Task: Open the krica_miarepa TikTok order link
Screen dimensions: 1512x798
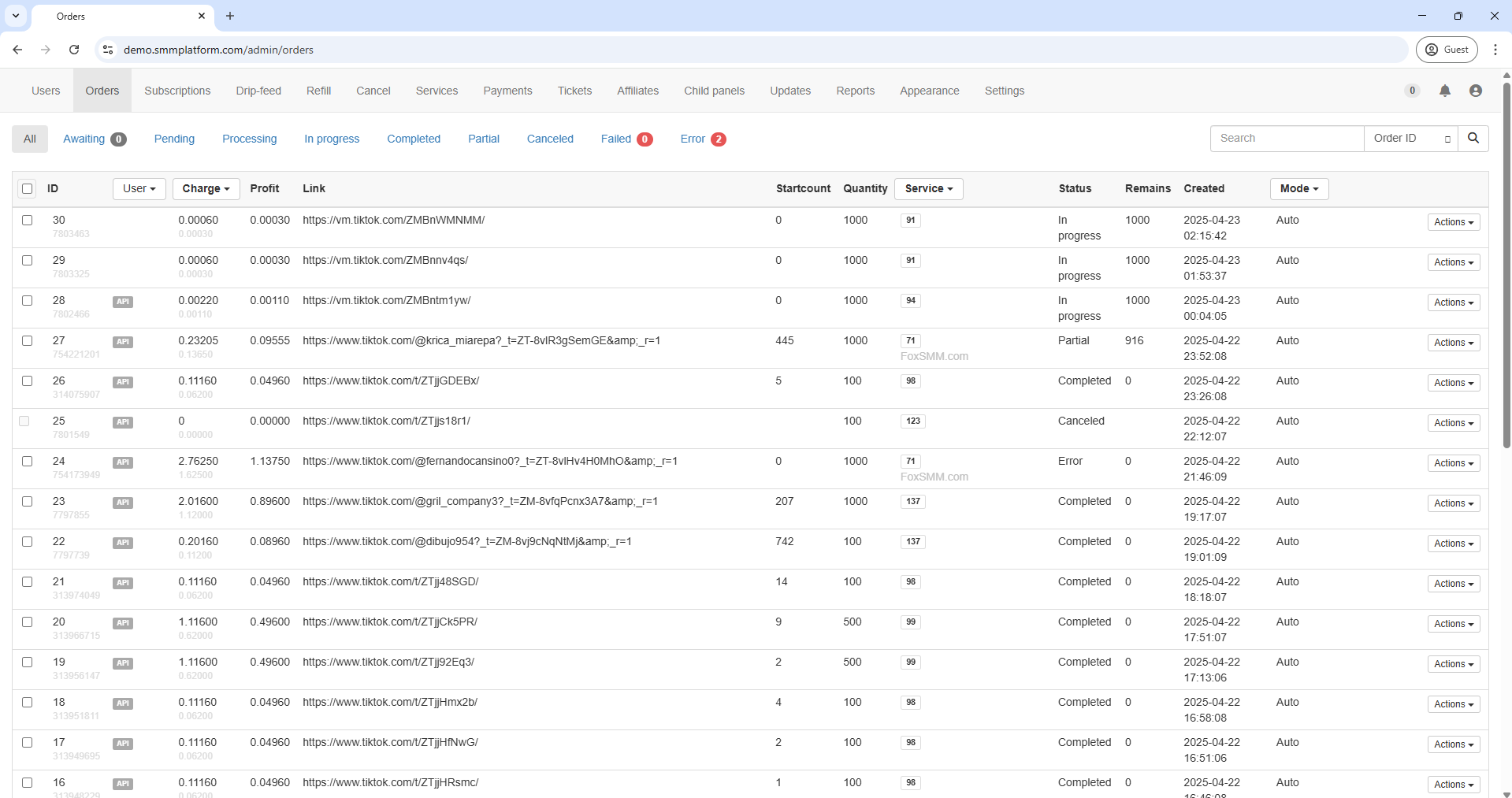Action: tap(481, 341)
